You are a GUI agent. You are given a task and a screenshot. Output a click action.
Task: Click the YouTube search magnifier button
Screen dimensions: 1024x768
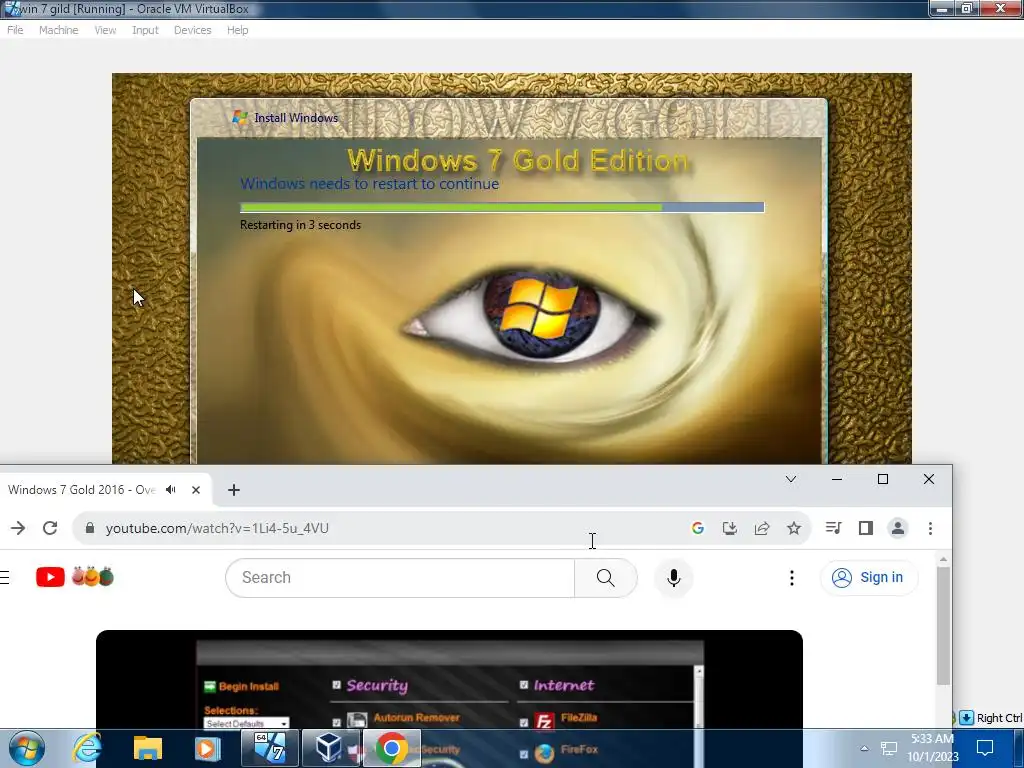[605, 577]
